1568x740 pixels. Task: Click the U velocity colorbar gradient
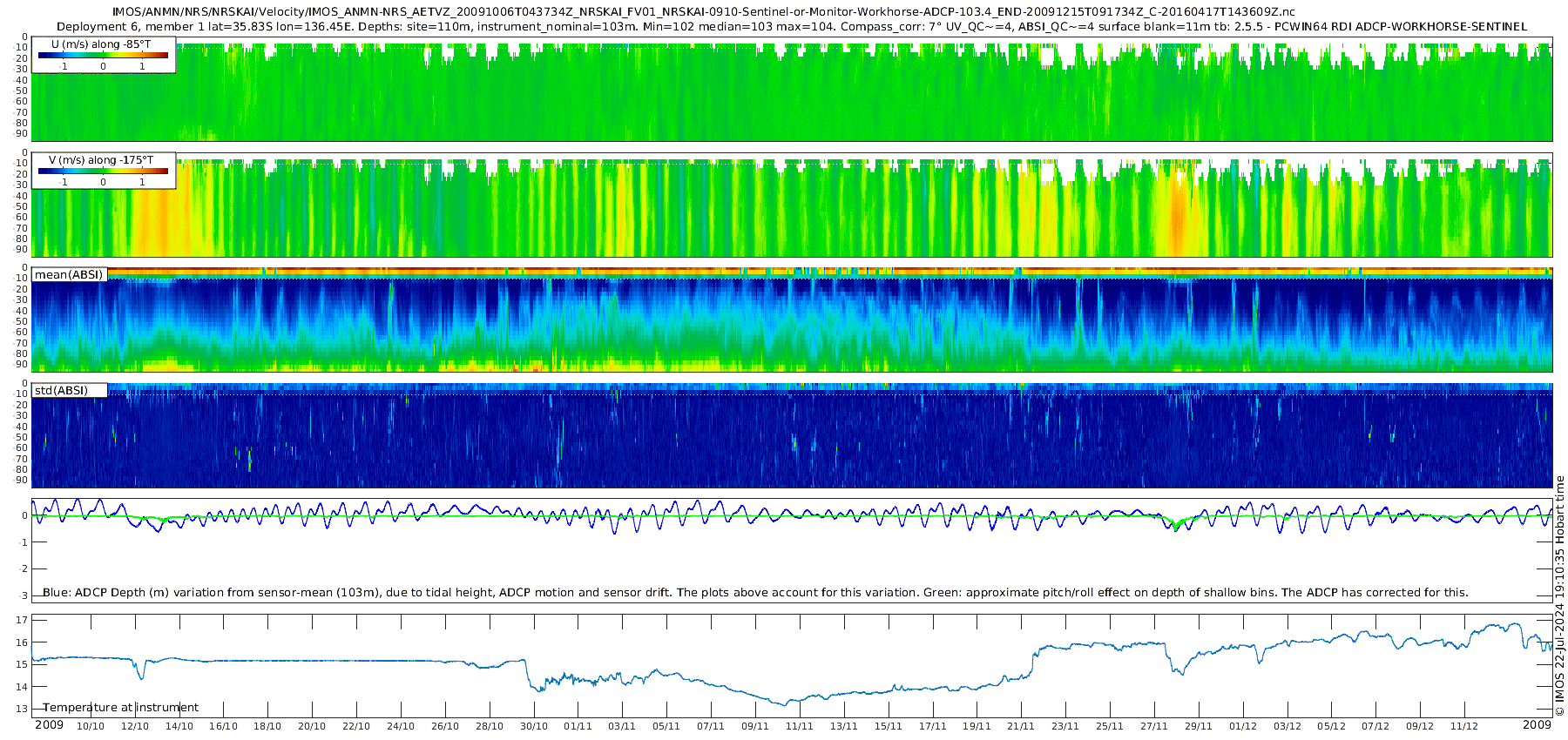pos(103,56)
